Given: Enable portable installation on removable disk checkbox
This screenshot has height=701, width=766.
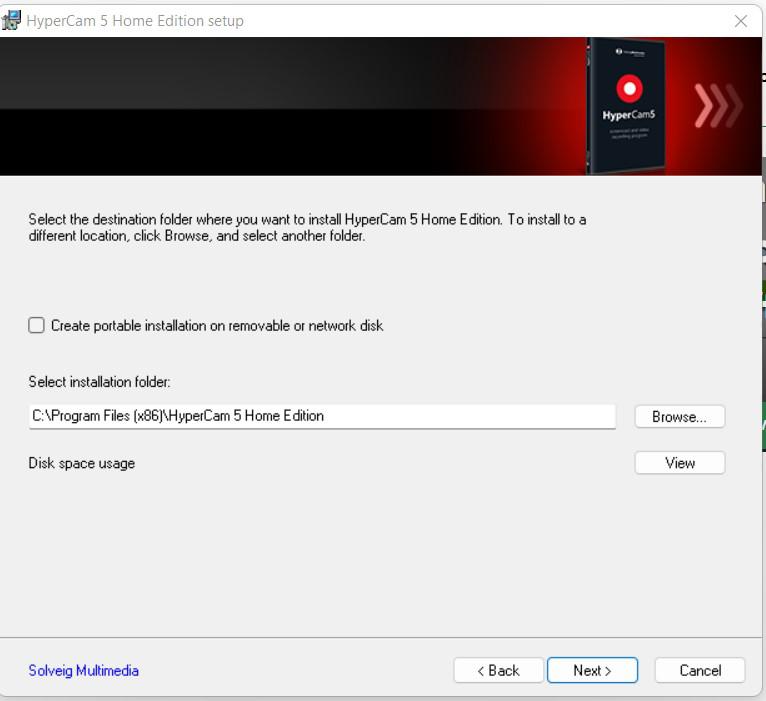Looking at the screenshot, I should coord(36,325).
